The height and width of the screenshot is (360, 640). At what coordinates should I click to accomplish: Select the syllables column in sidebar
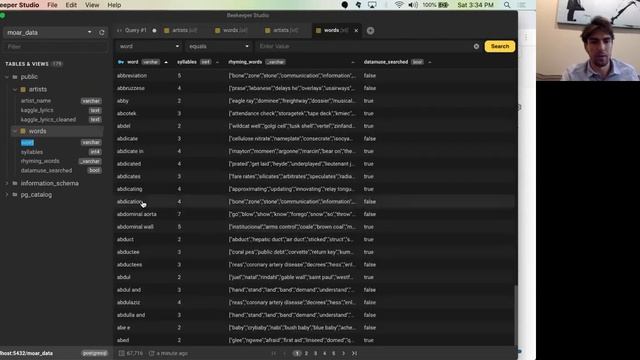[x=32, y=152]
